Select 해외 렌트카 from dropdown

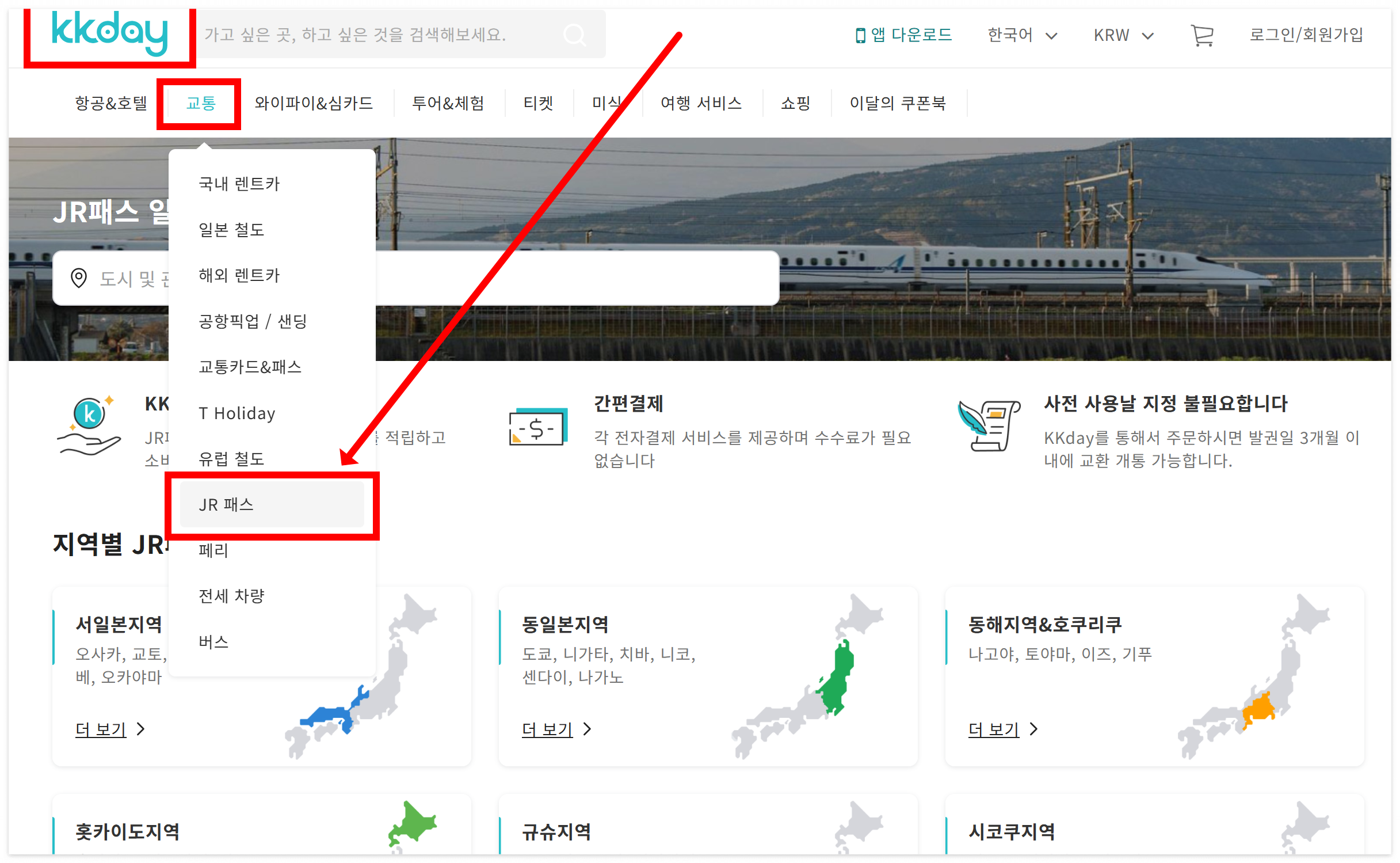coord(272,275)
